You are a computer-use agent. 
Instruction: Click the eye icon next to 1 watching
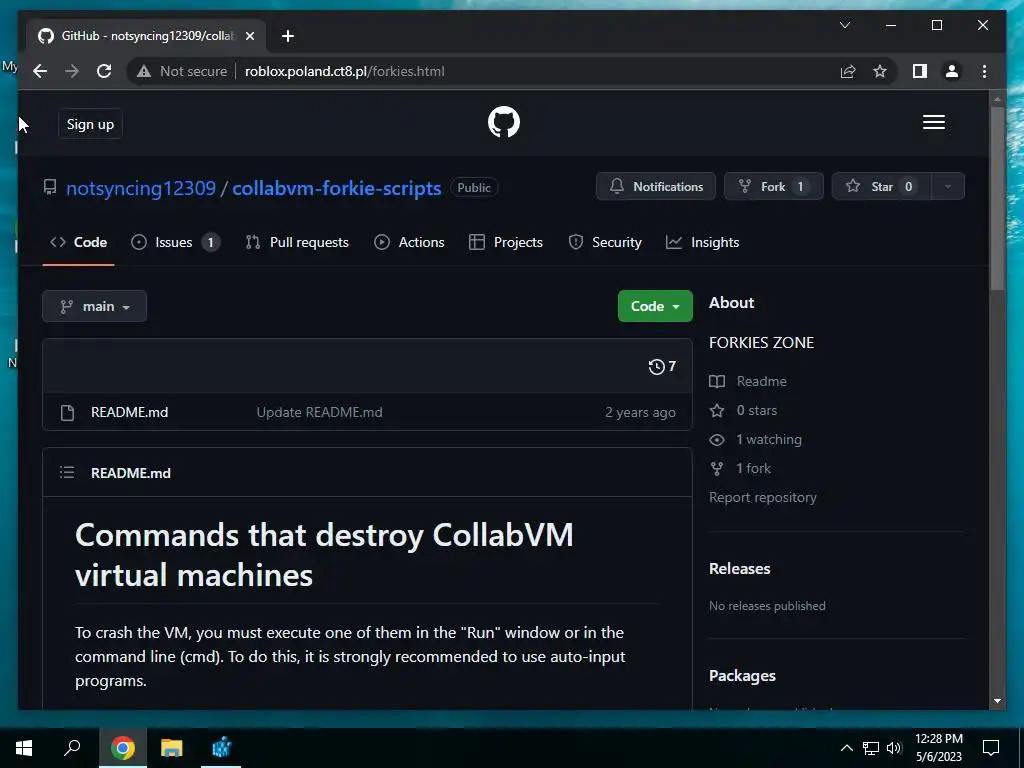(717, 440)
